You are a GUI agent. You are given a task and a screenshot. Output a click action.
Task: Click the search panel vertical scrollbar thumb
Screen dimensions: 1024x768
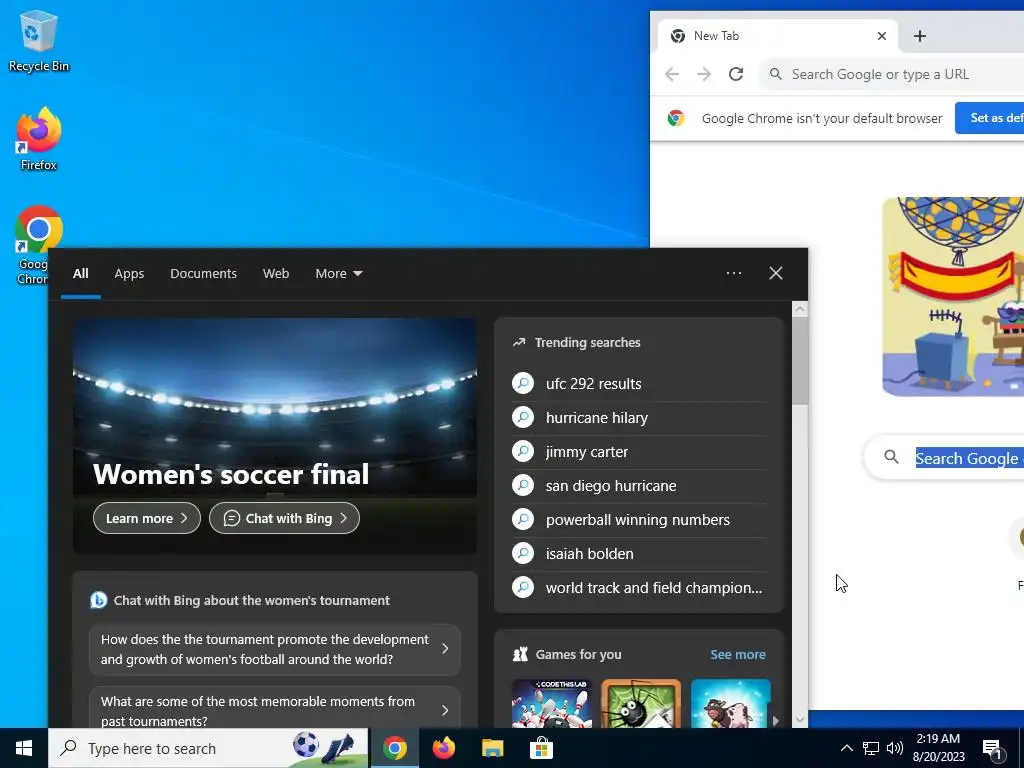click(800, 361)
